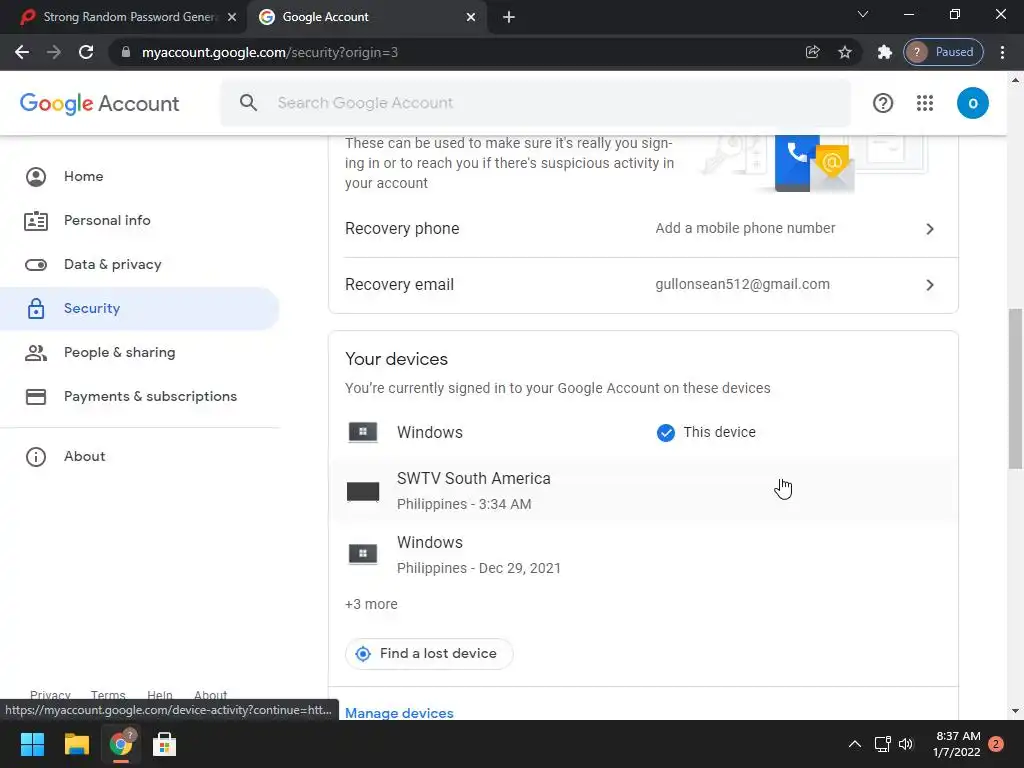Click the Home sidebar icon
1024x768 pixels.
tap(36, 176)
